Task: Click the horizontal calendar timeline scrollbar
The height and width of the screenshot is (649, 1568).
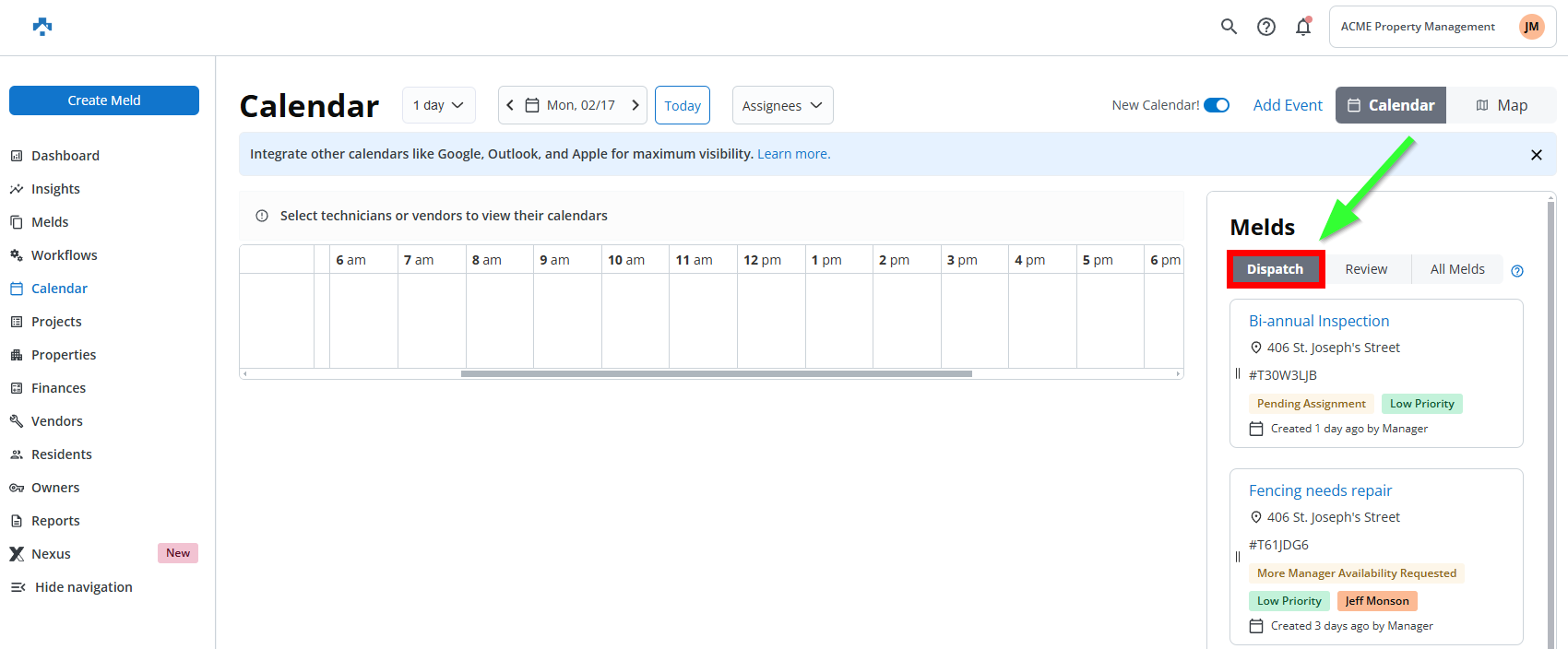Action: pyautogui.click(x=716, y=373)
